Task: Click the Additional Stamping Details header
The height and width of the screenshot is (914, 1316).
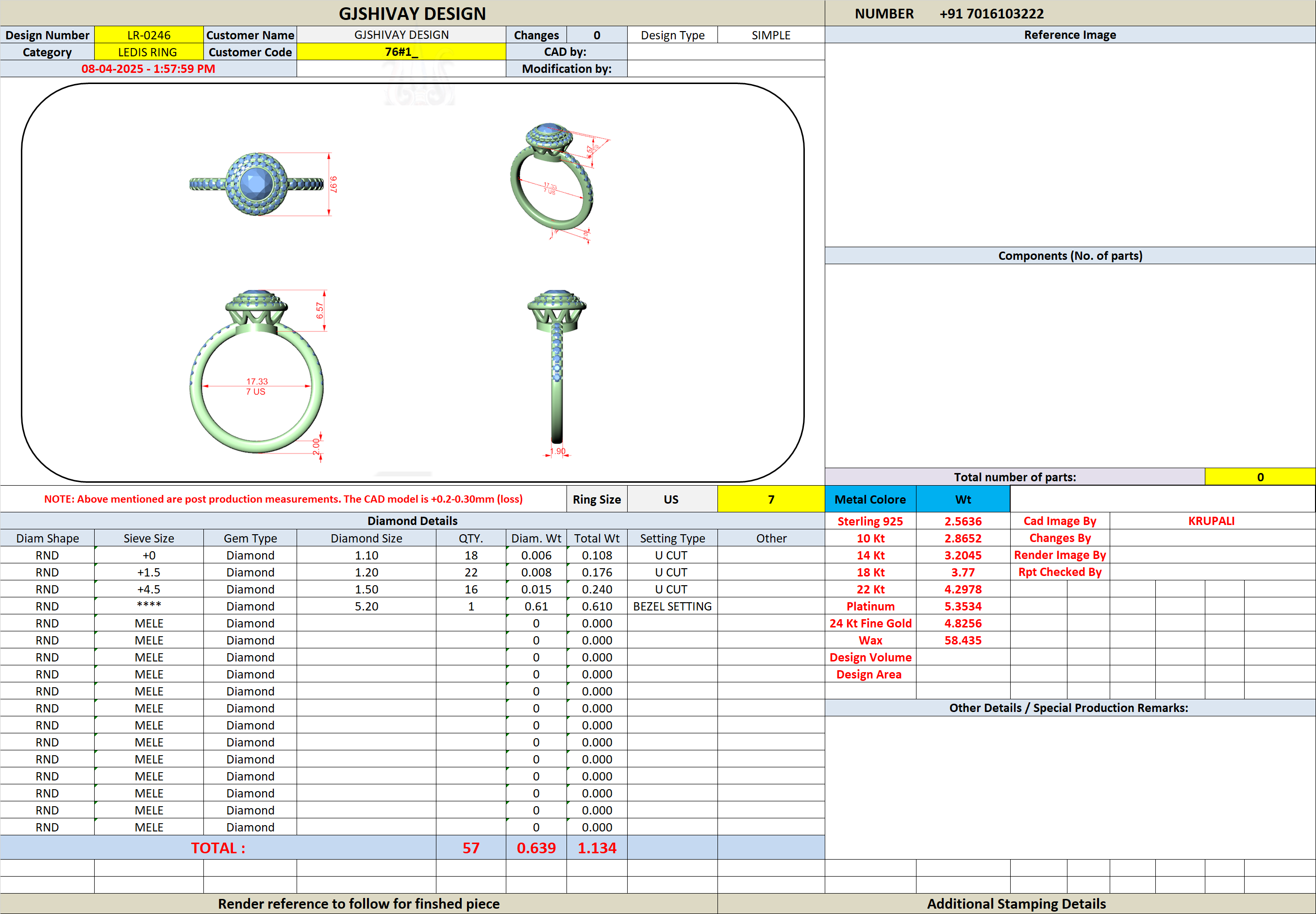Action: [x=1016, y=904]
